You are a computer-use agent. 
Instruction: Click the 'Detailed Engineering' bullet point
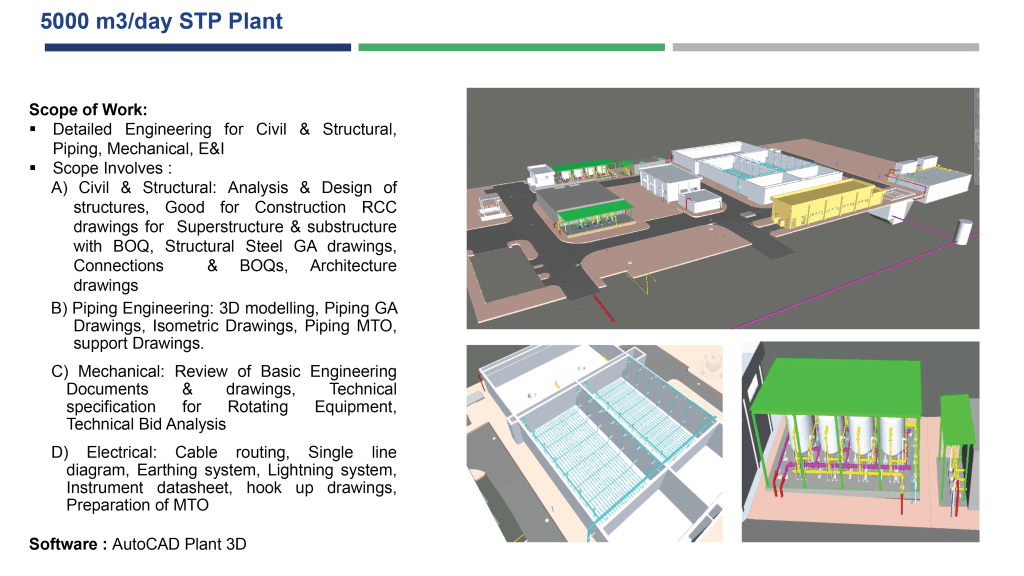[x=215, y=138]
